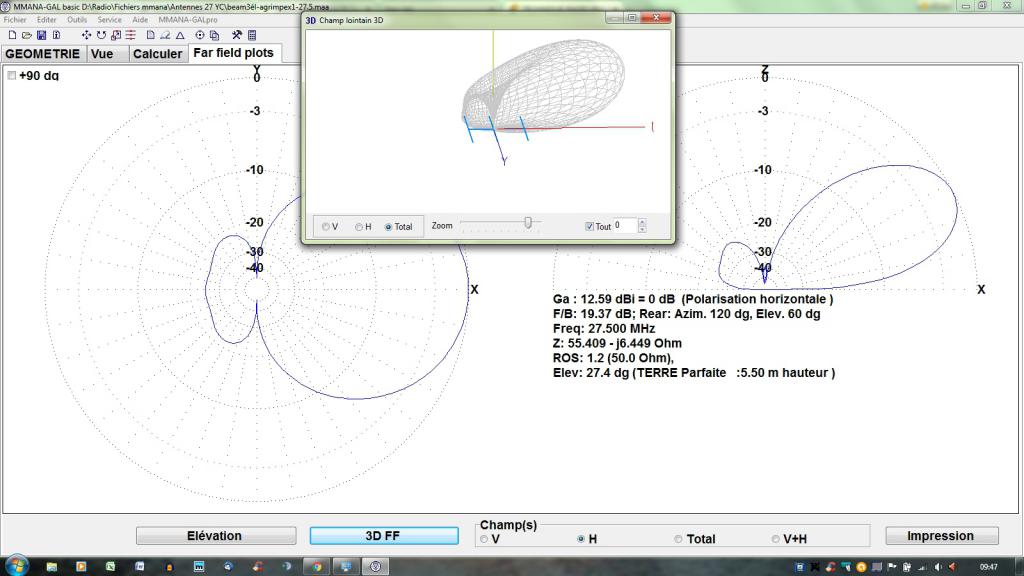Click the 3D radiation wireframe plot

click(543, 84)
